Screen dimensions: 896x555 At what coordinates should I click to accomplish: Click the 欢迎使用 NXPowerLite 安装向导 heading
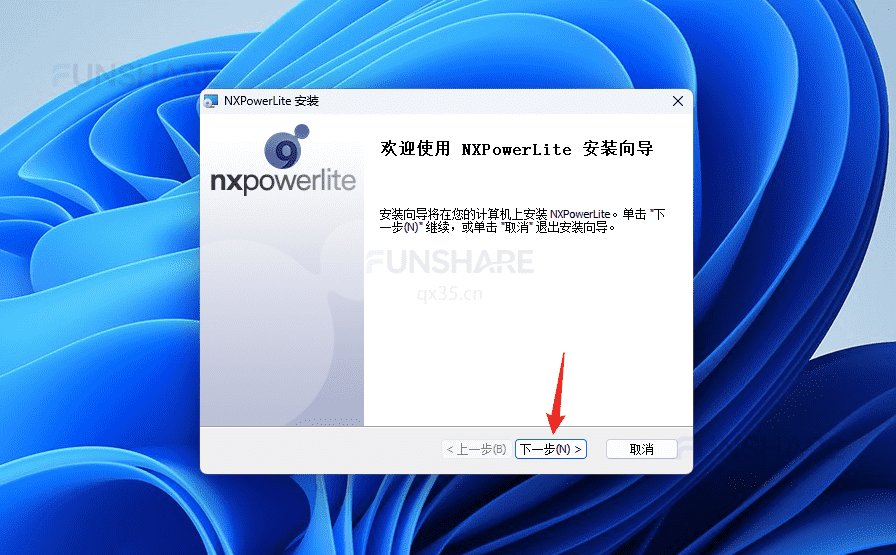pos(517,149)
